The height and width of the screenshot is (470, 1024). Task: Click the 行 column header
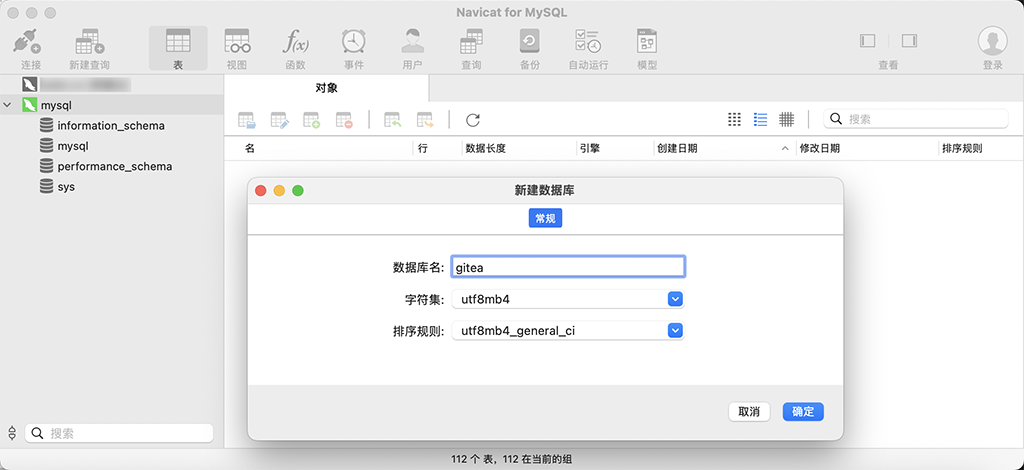coord(423,148)
